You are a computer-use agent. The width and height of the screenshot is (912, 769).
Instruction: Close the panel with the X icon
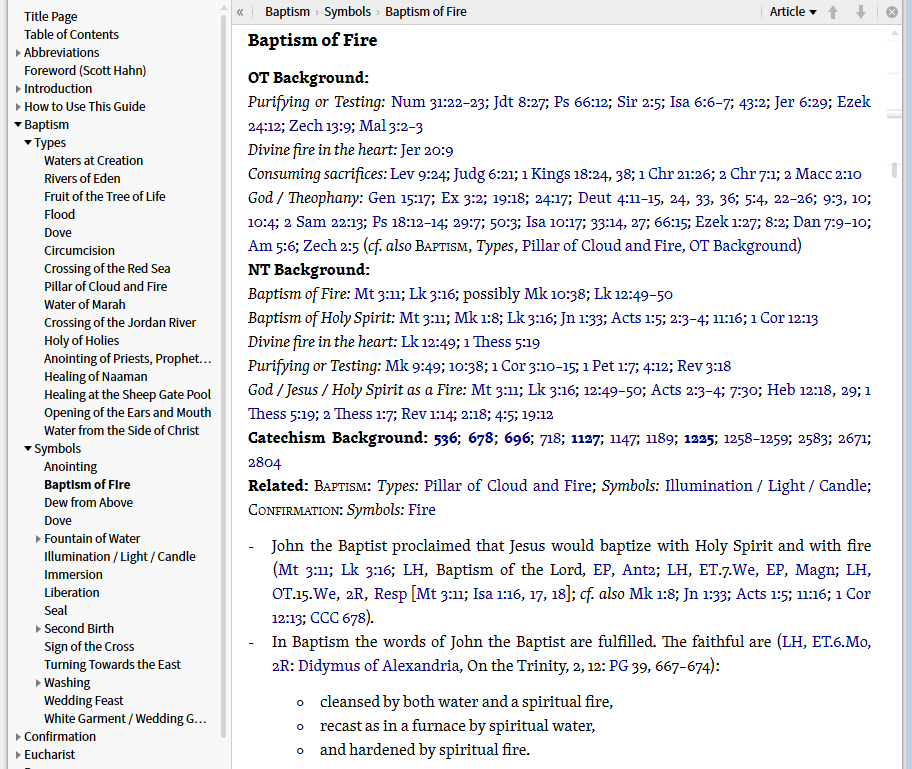click(x=892, y=12)
